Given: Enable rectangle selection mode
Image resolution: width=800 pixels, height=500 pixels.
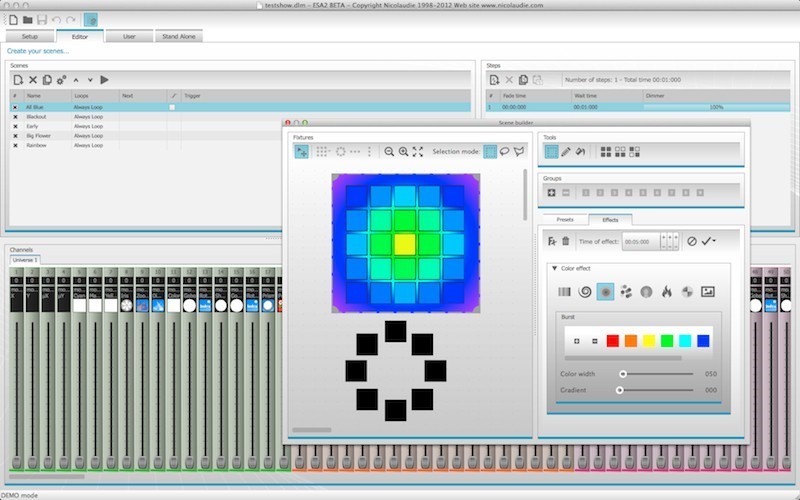Looking at the screenshot, I should coord(490,152).
